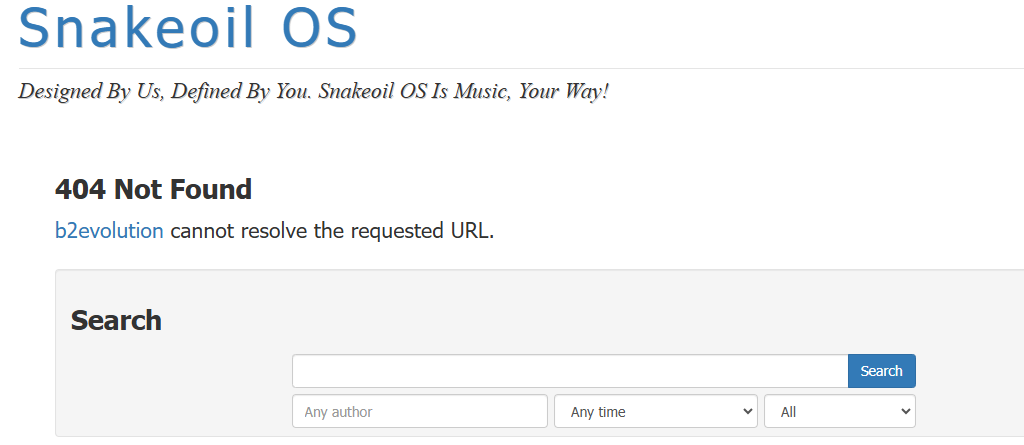Click the 'Found' word in error heading
Viewport: 1024px width, 445px height.
[211, 190]
